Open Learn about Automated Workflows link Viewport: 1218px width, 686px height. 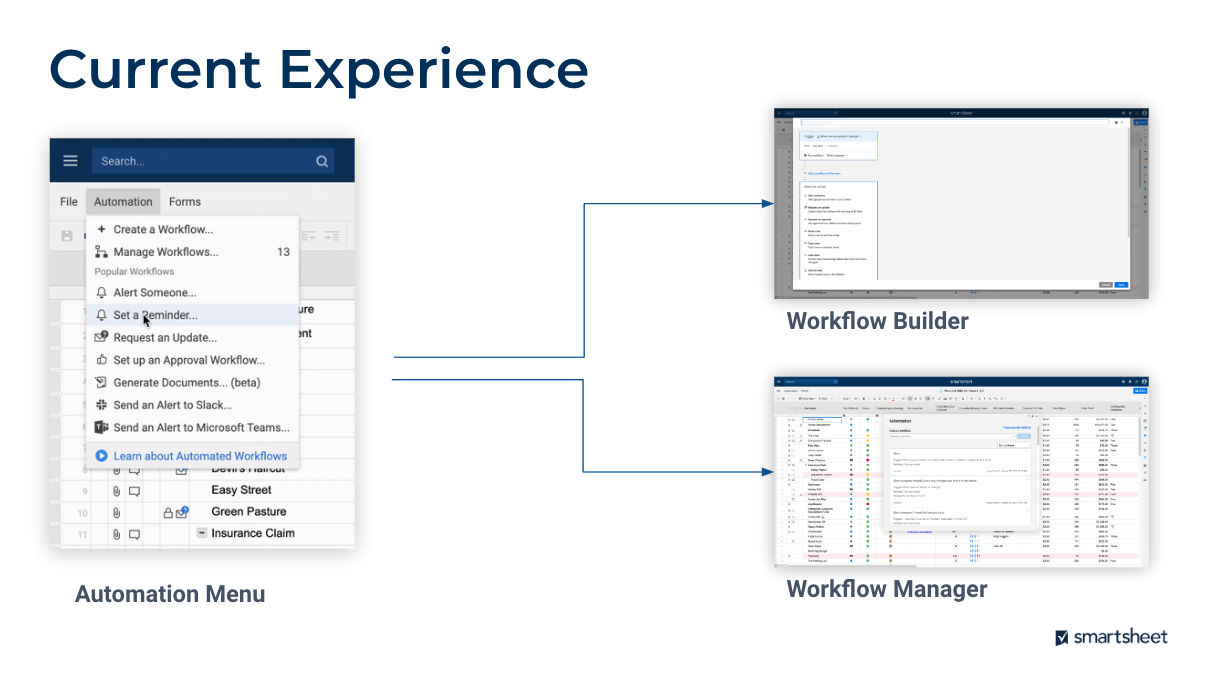(x=200, y=456)
